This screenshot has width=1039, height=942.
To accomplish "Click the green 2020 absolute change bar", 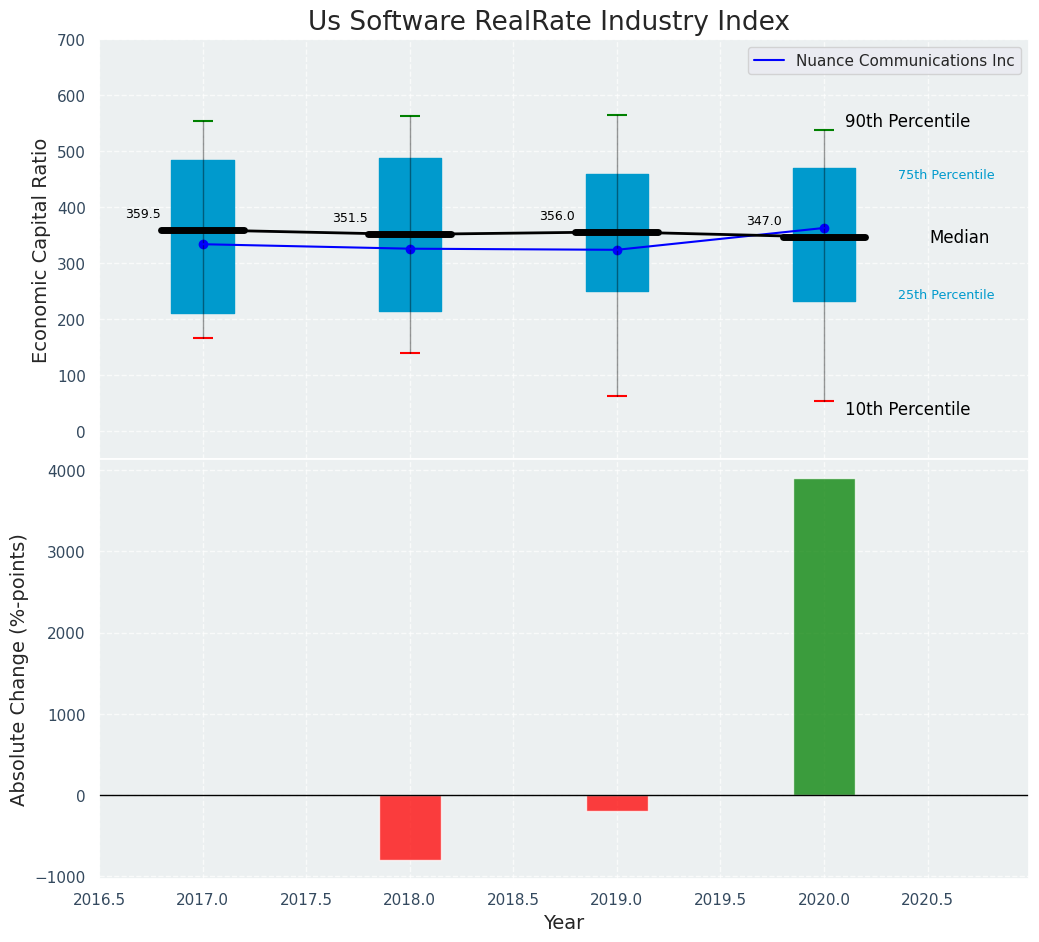I will tap(824, 637).
